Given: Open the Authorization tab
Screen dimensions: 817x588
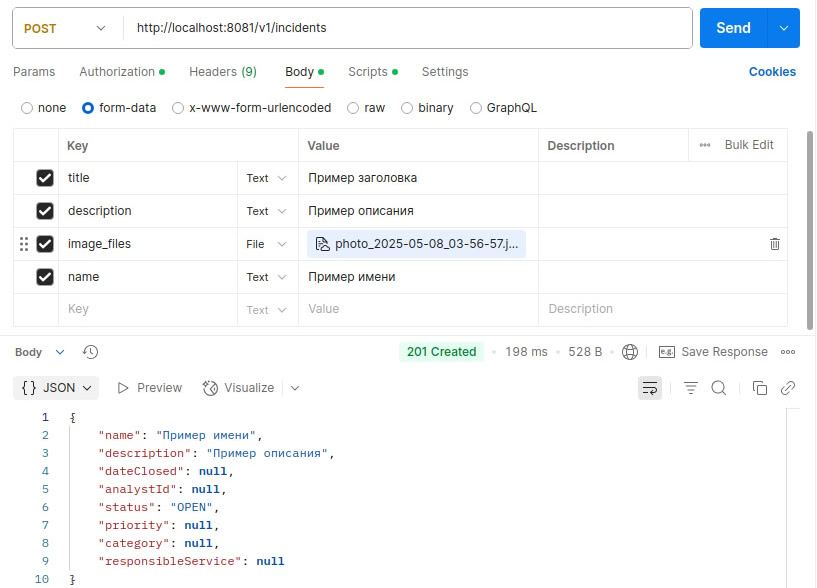Looking at the screenshot, I should click(x=118, y=72).
